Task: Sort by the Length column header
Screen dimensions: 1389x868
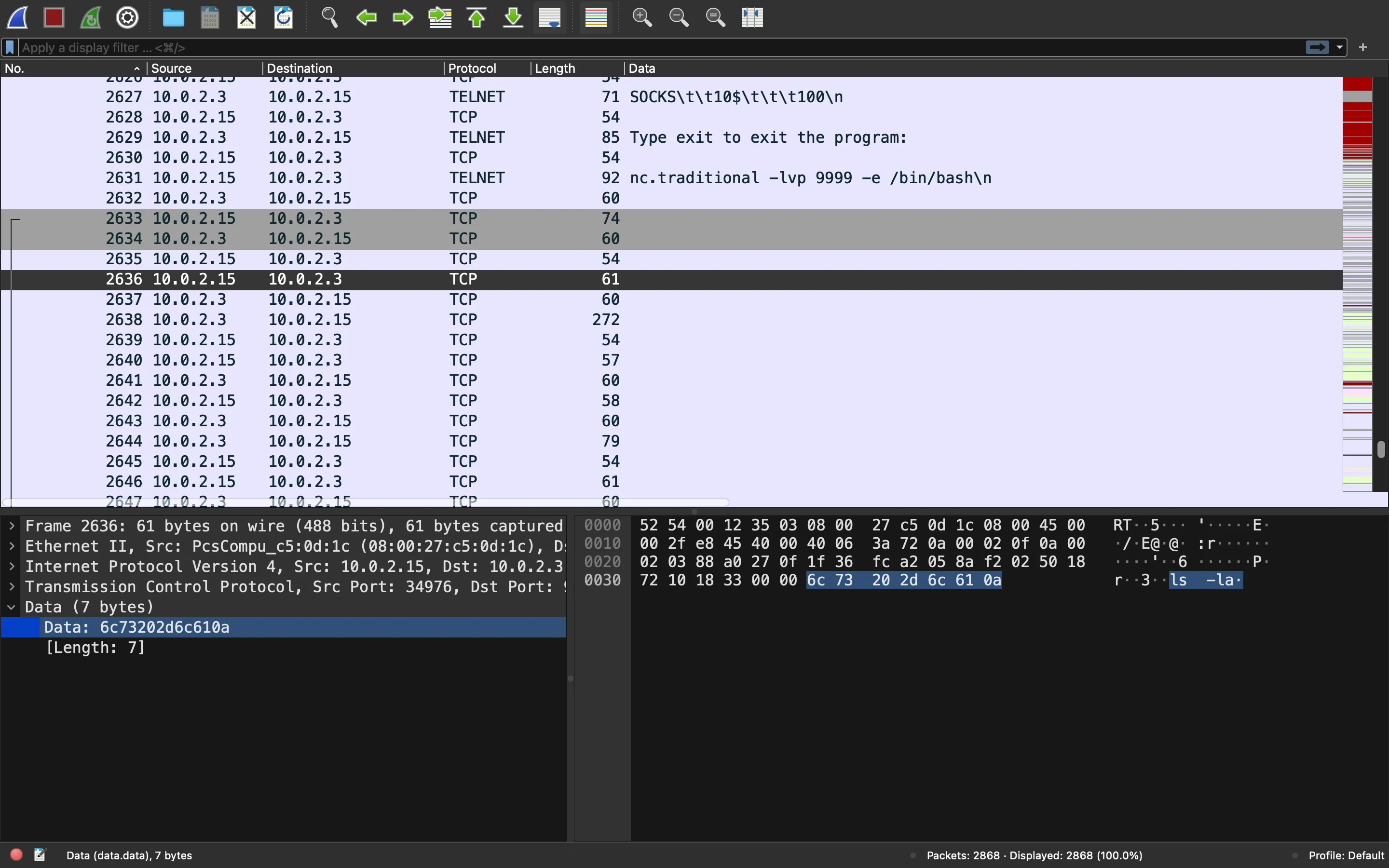Action: pos(577,68)
